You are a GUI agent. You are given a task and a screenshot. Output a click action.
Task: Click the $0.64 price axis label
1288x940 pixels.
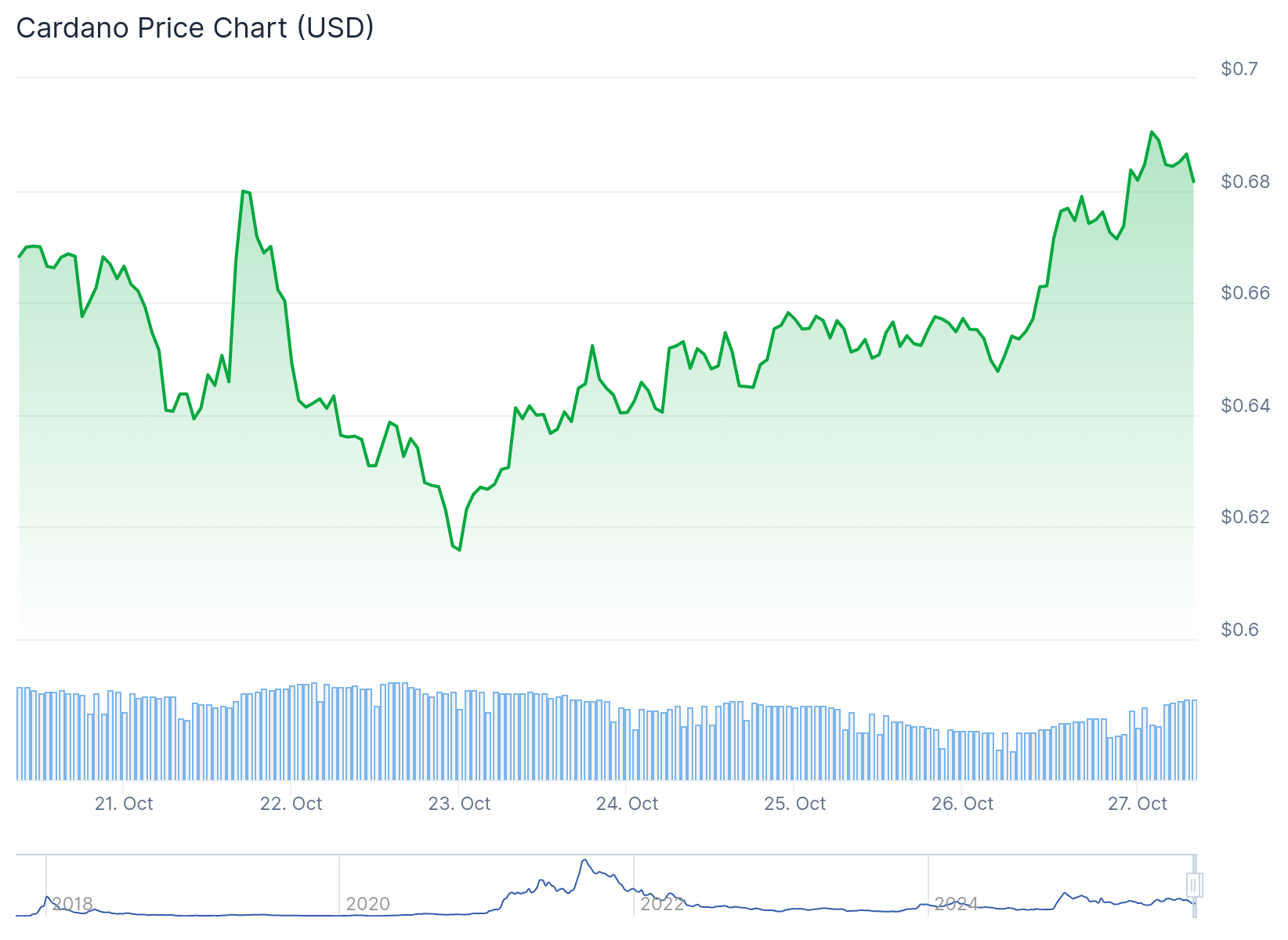[1245, 406]
